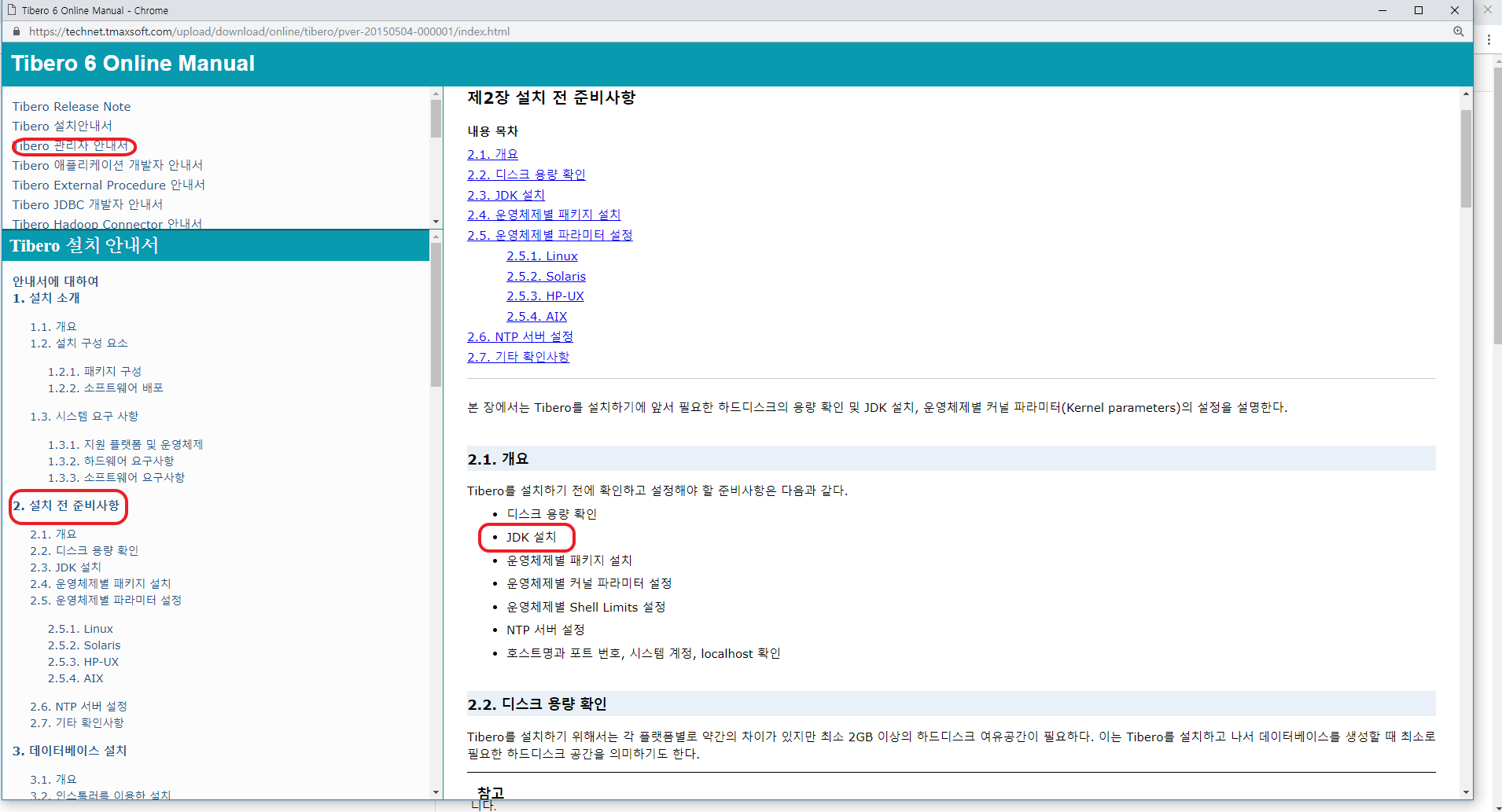Follow the 2.7. 기타 확인사항 contents link

tap(518, 357)
